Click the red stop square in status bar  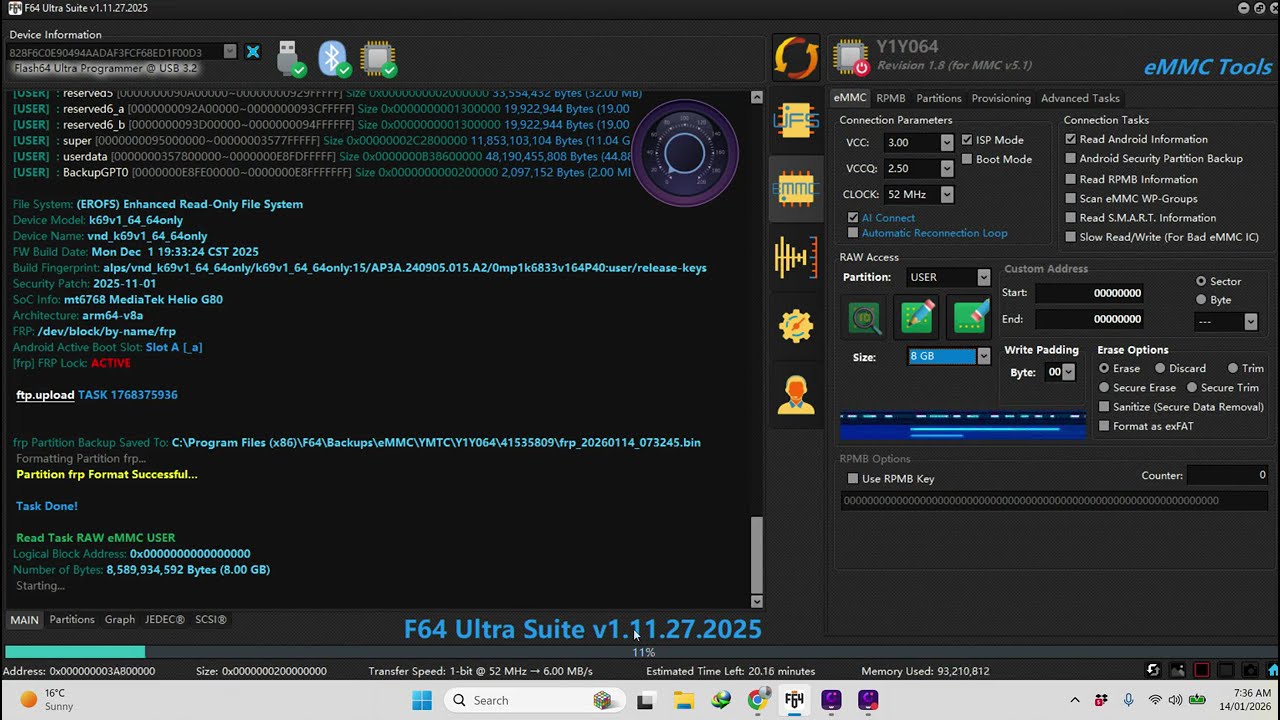tap(1202, 671)
